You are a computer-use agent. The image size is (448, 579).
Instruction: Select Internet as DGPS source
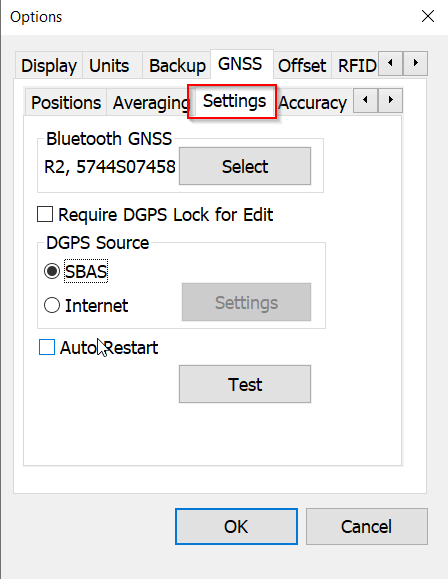coord(52,305)
